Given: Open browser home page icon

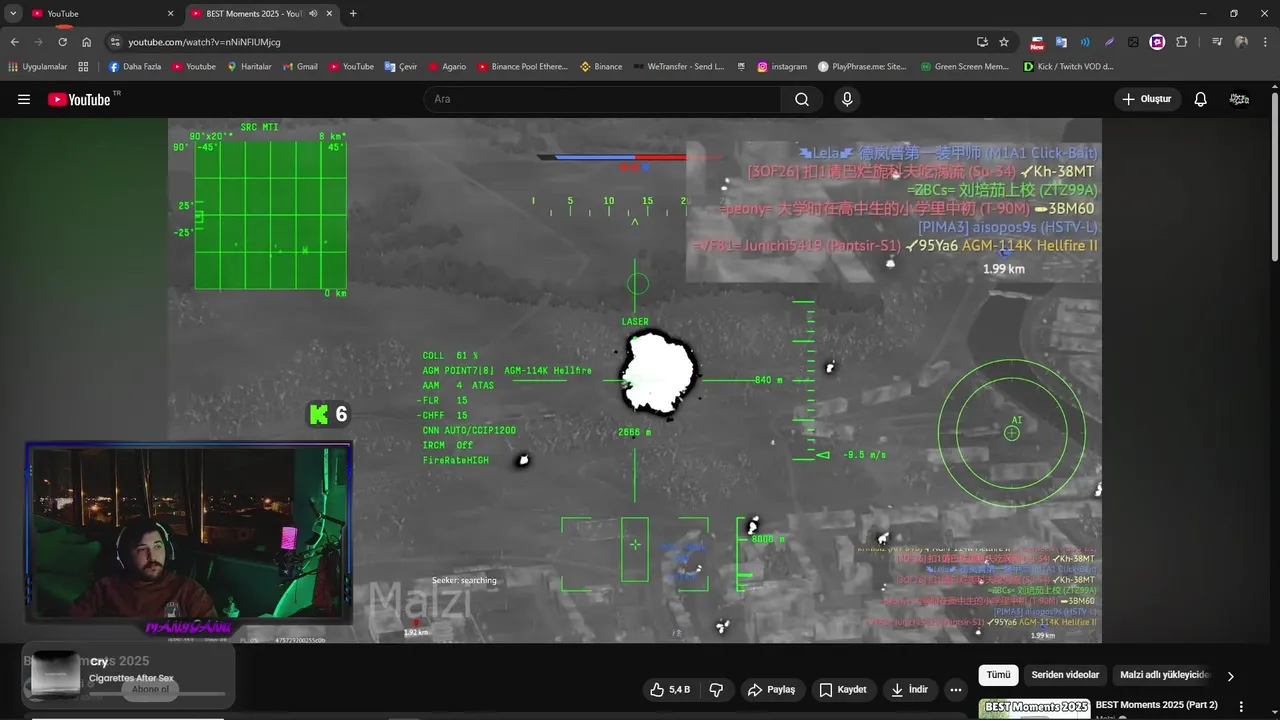Looking at the screenshot, I should (x=87, y=42).
